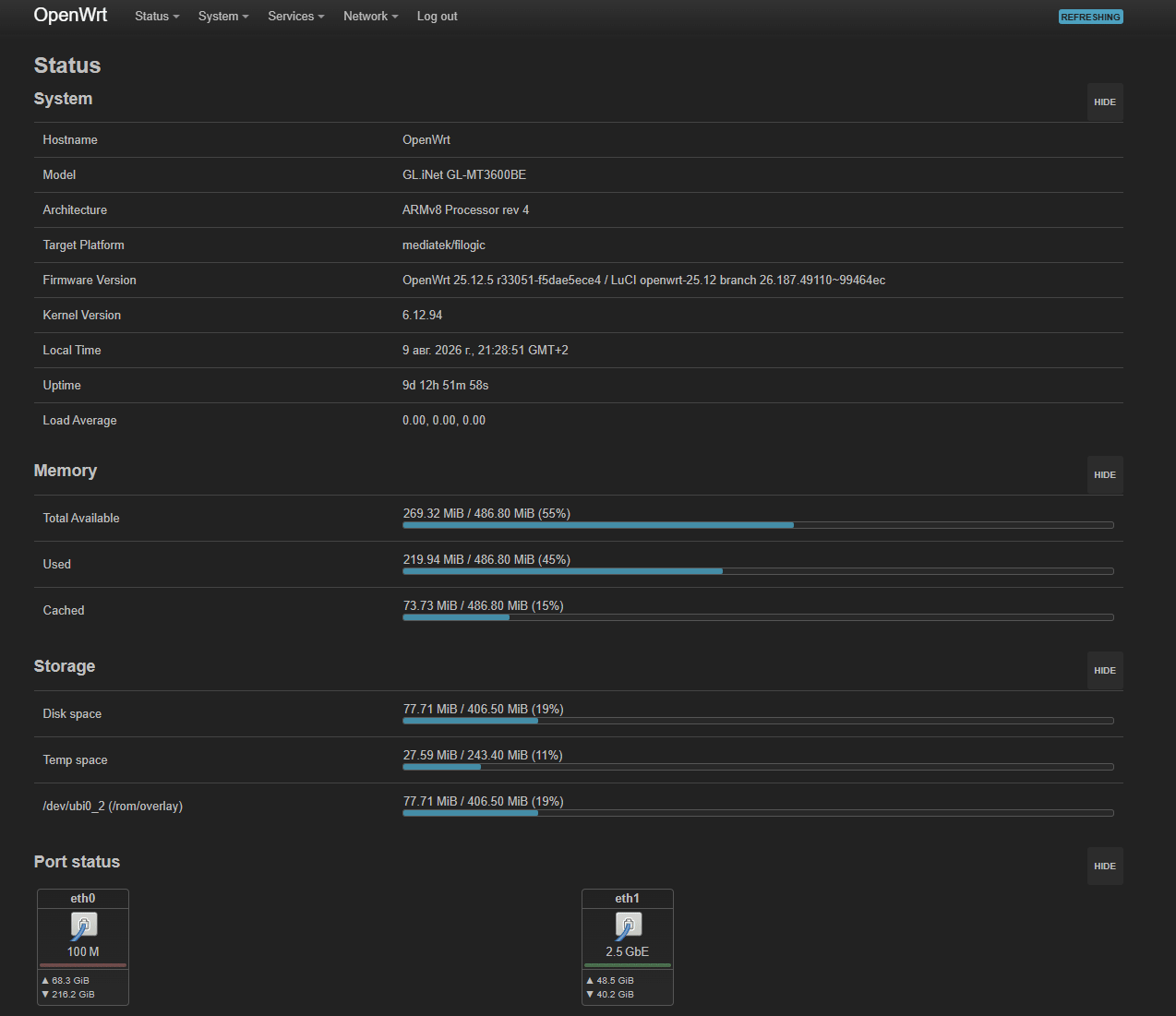Screen dimensions: 1176x1016
Task: Click the Disk space progress bar
Action: [x=758, y=721]
